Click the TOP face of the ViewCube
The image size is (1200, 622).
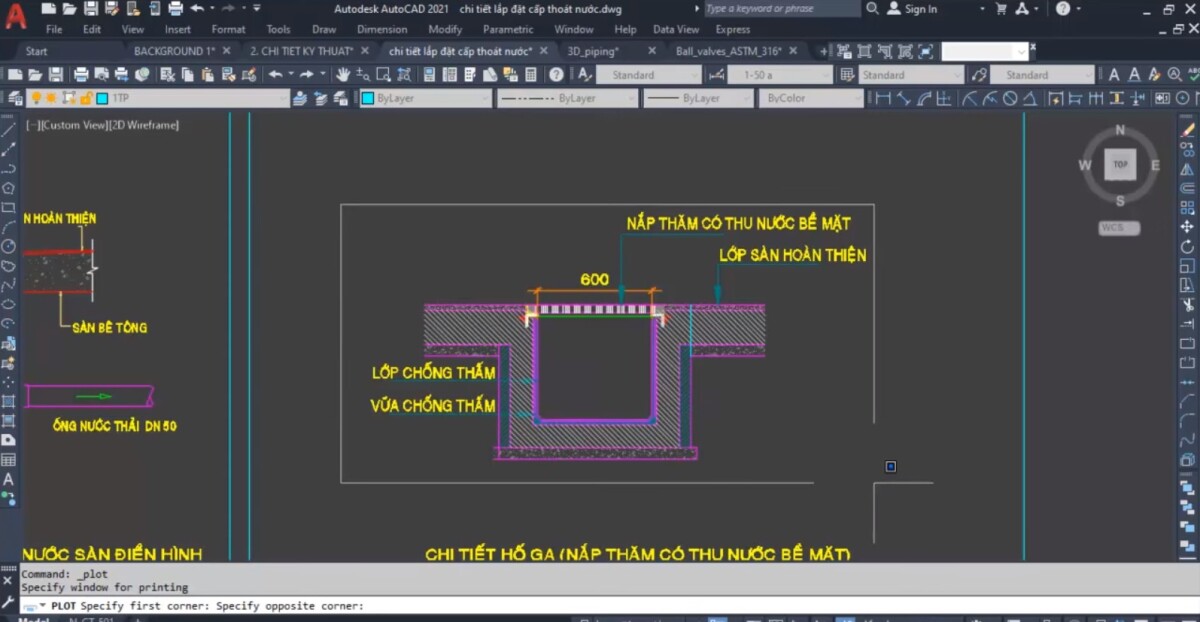(1119, 164)
